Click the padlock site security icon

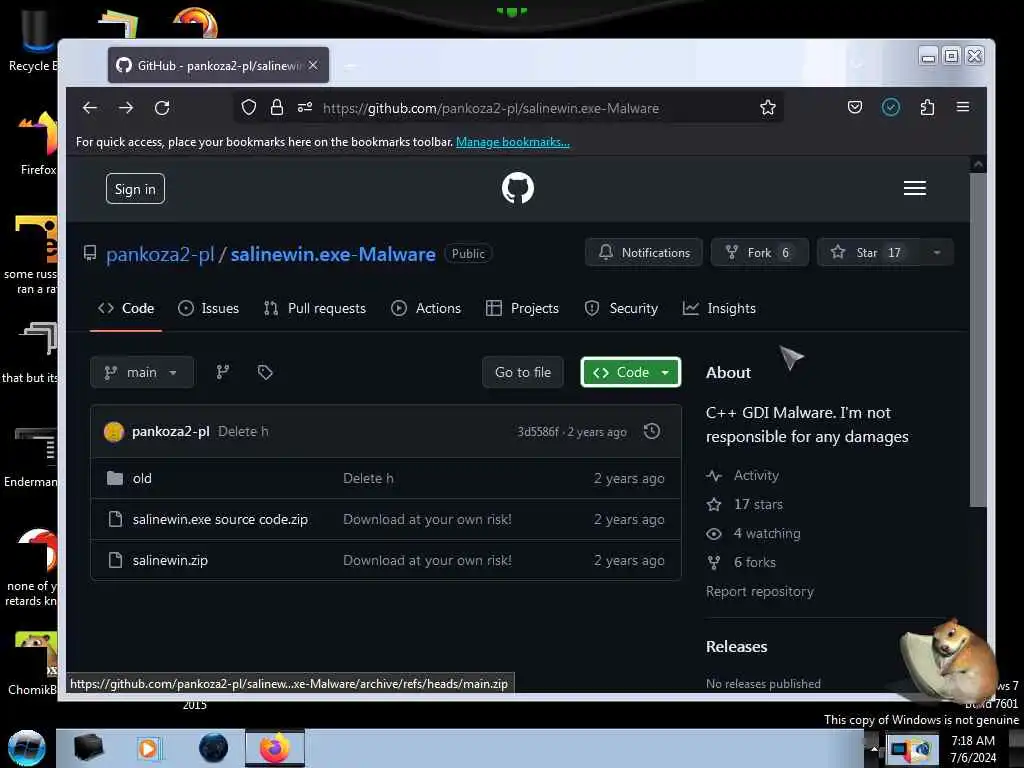(277, 108)
